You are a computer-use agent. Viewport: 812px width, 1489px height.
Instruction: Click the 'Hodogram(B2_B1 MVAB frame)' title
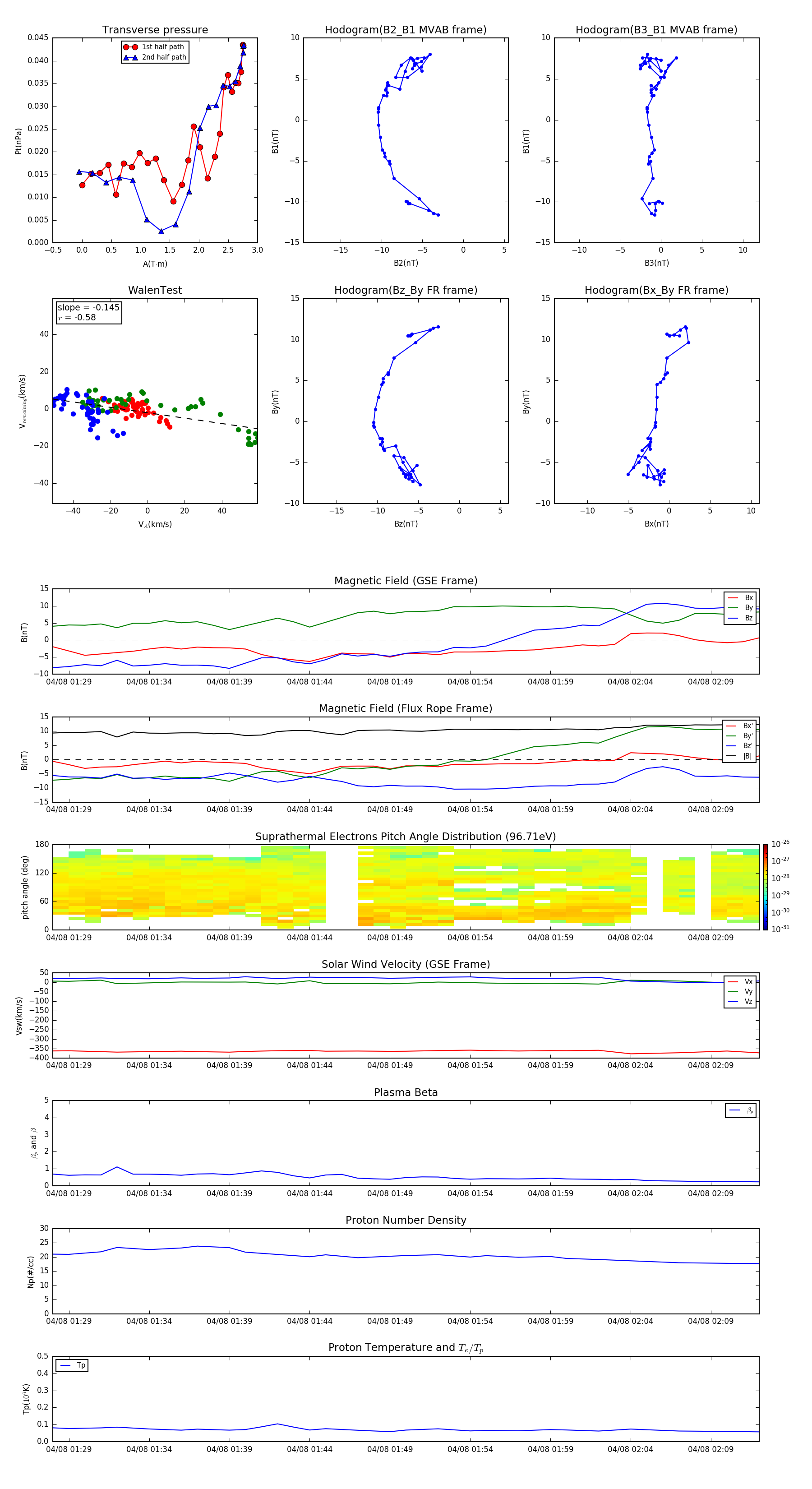pos(406,30)
